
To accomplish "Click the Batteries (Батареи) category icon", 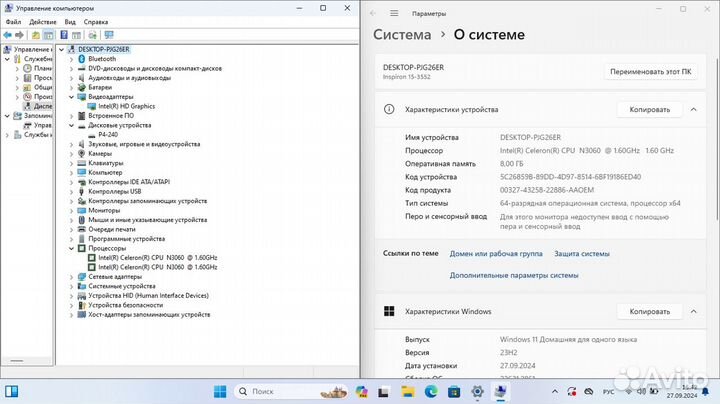I will pos(82,87).
